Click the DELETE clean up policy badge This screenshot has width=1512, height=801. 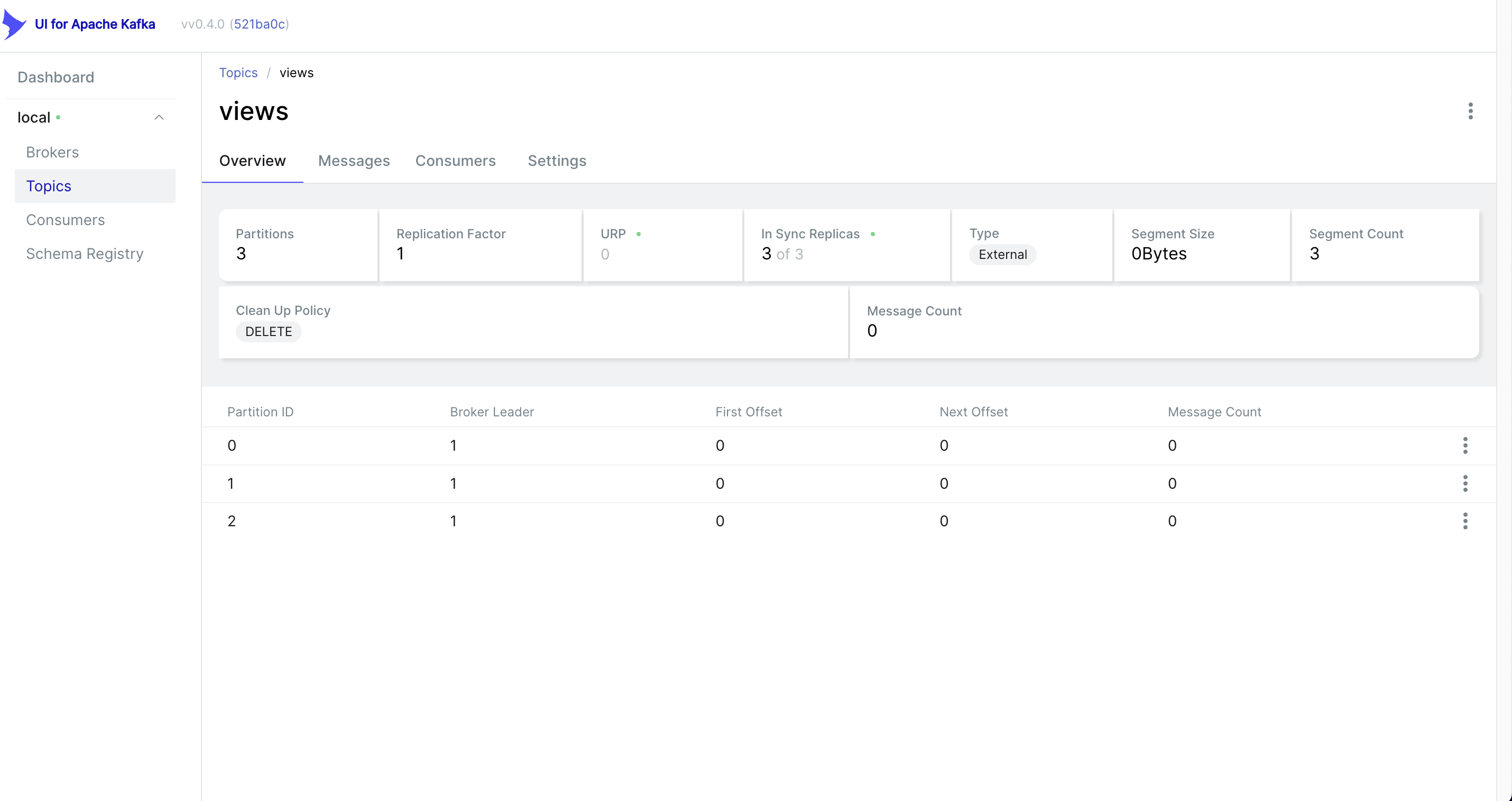[268, 332]
